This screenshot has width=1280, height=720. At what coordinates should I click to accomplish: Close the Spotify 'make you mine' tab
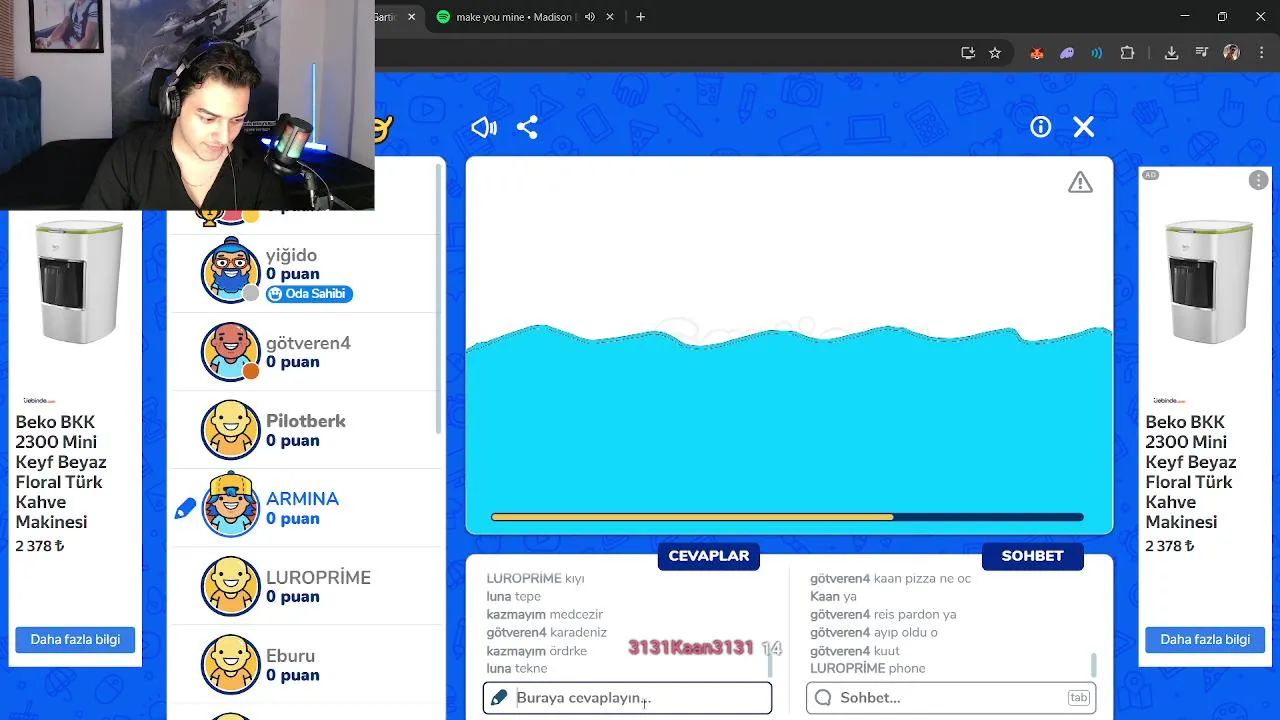(x=610, y=17)
